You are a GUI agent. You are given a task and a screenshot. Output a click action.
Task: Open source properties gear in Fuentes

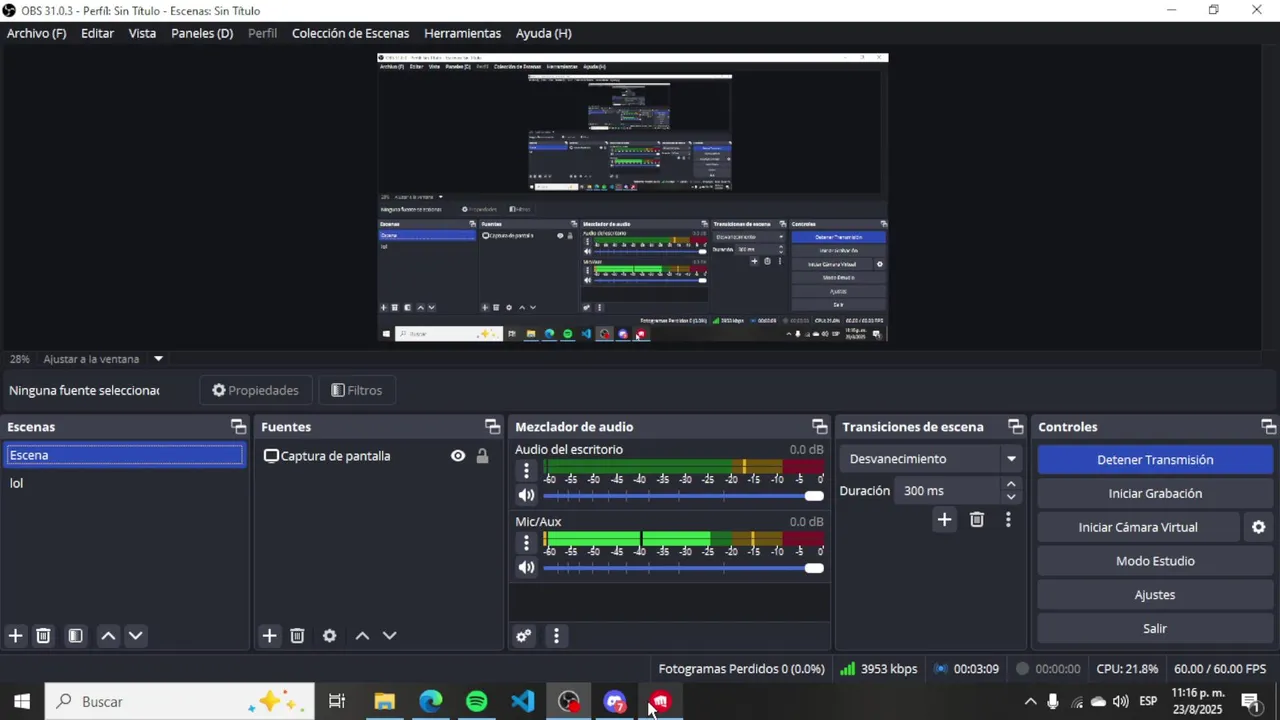(x=329, y=636)
